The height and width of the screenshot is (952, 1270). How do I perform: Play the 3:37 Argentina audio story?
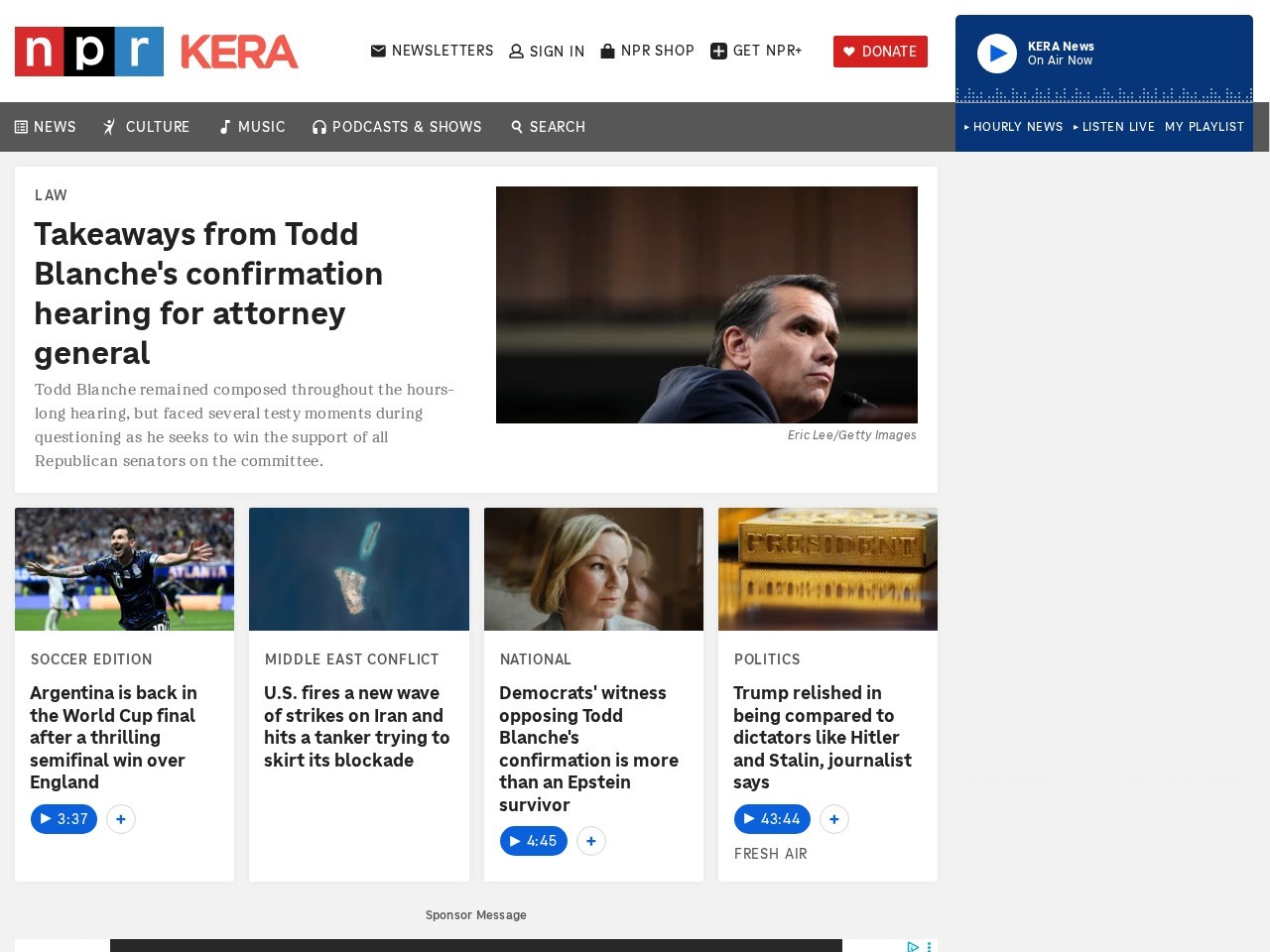pos(63,819)
